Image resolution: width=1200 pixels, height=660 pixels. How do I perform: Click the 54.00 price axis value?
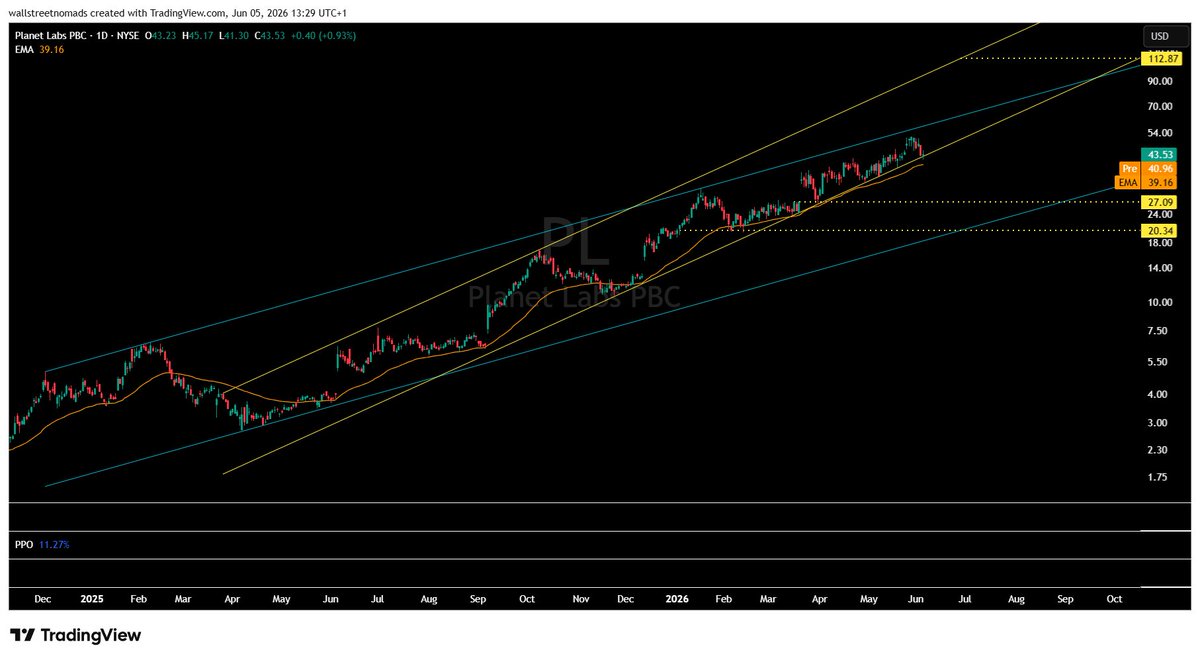click(1160, 133)
